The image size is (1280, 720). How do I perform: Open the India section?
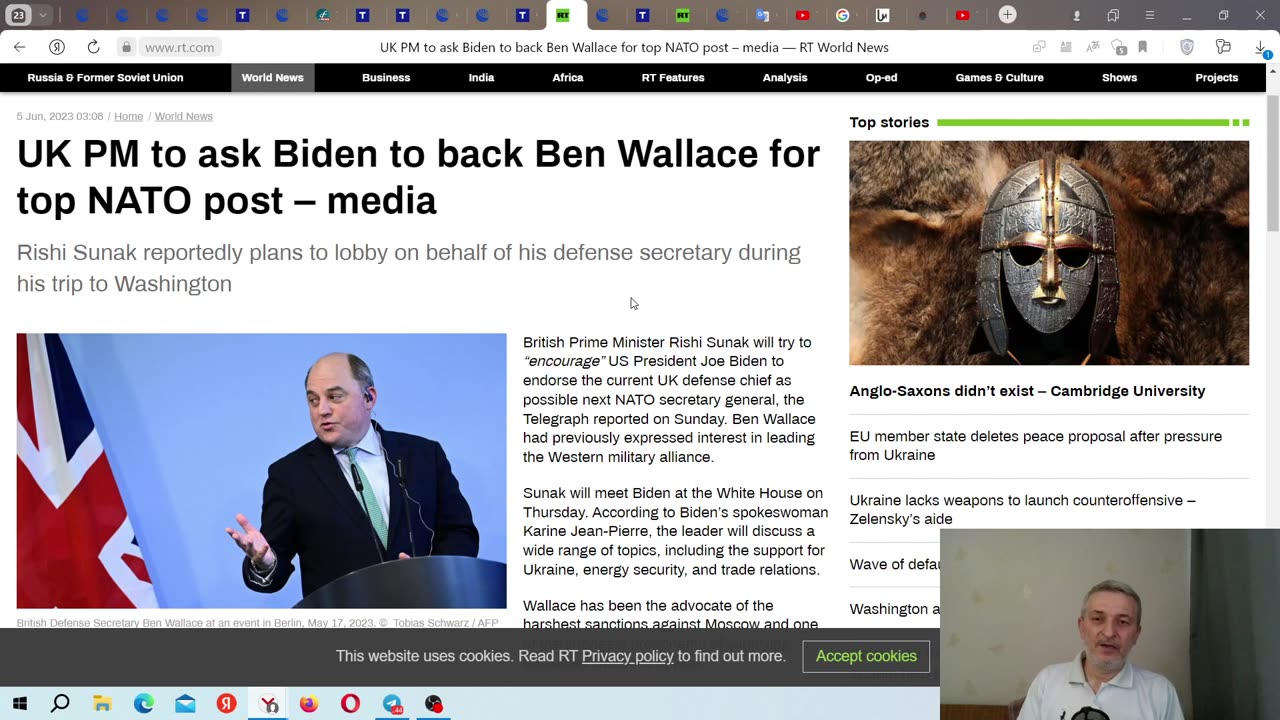pyautogui.click(x=481, y=77)
